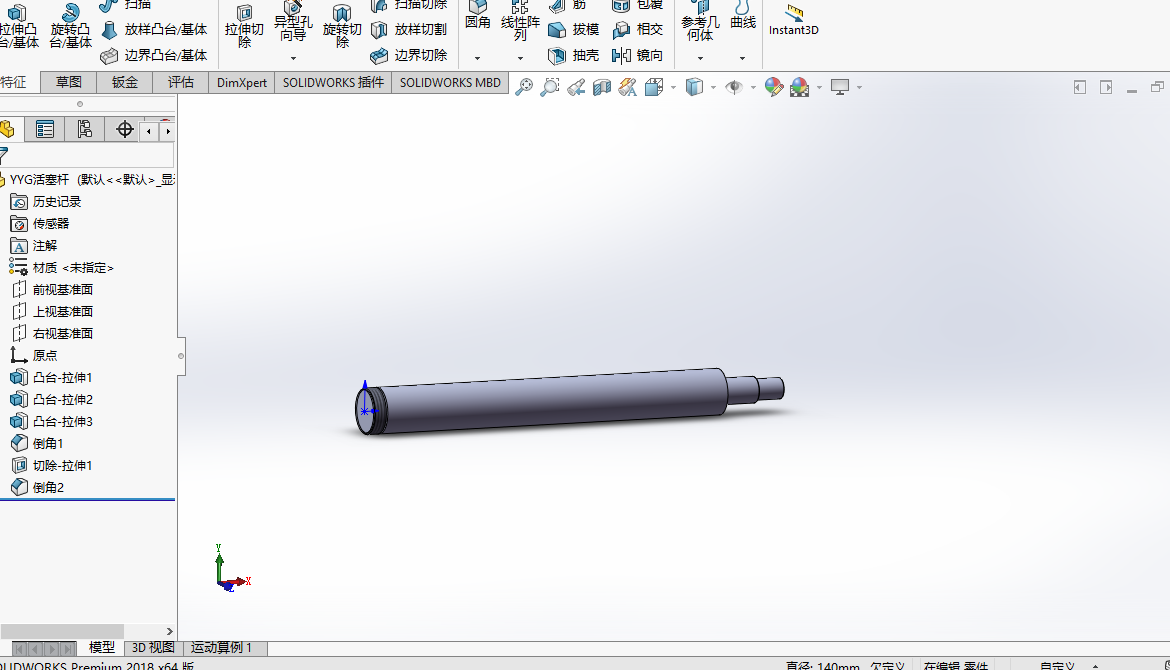Click the SOLIDWORKS MBD tab label
The height and width of the screenshot is (670, 1170).
[x=448, y=82]
